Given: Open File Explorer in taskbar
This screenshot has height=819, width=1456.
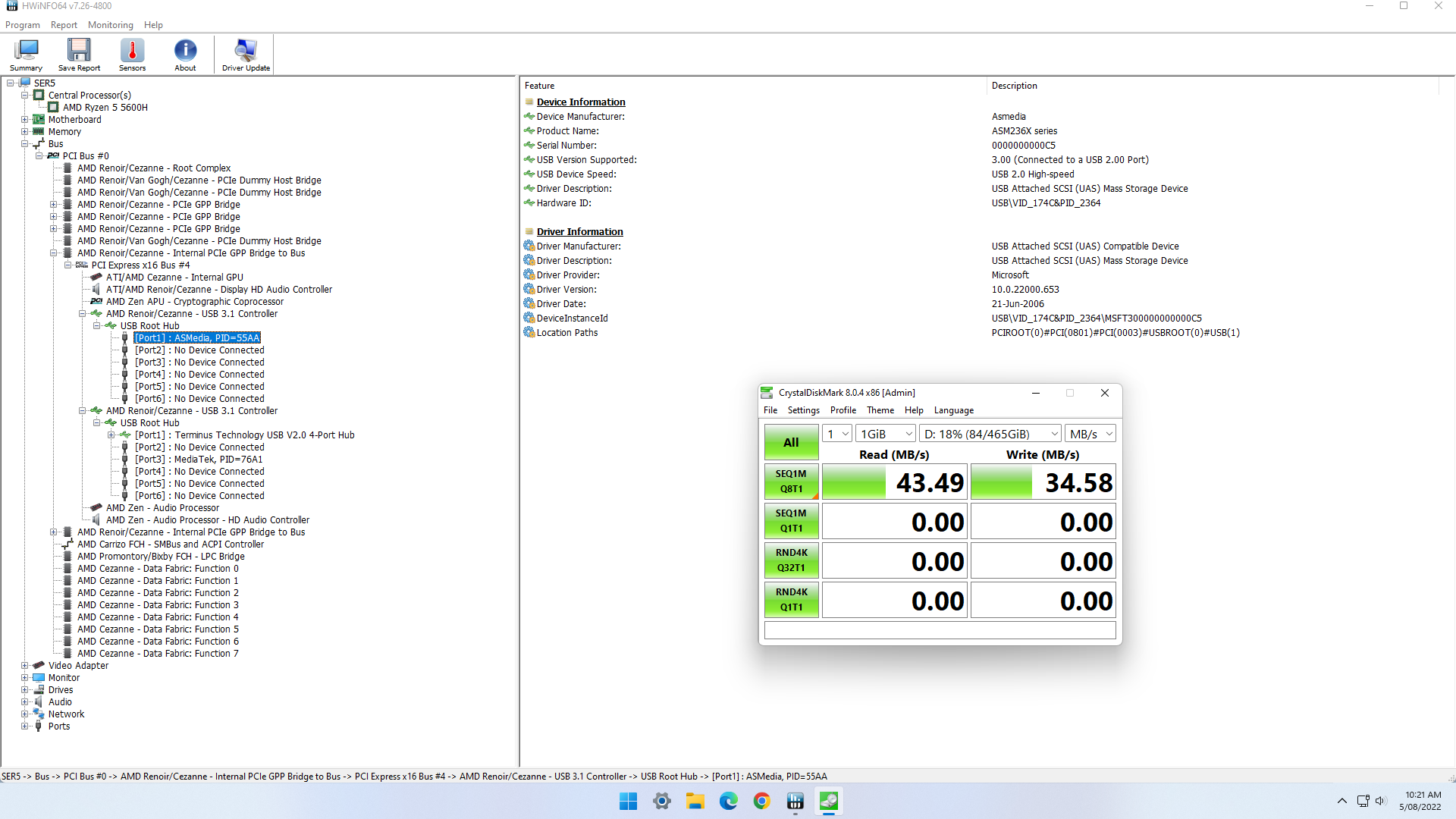Looking at the screenshot, I should tap(695, 801).
